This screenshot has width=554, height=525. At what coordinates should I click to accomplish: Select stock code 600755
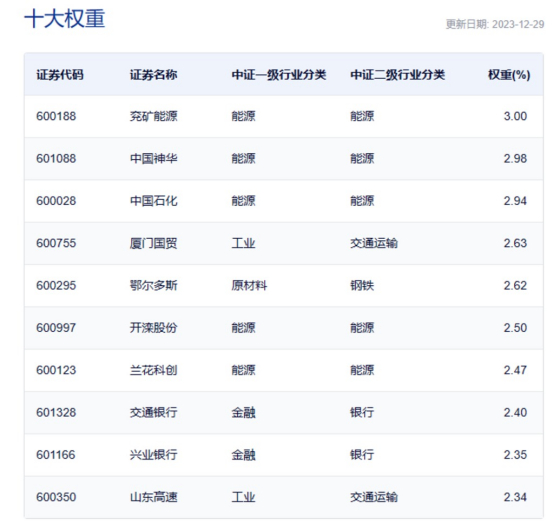pos(56,243)
